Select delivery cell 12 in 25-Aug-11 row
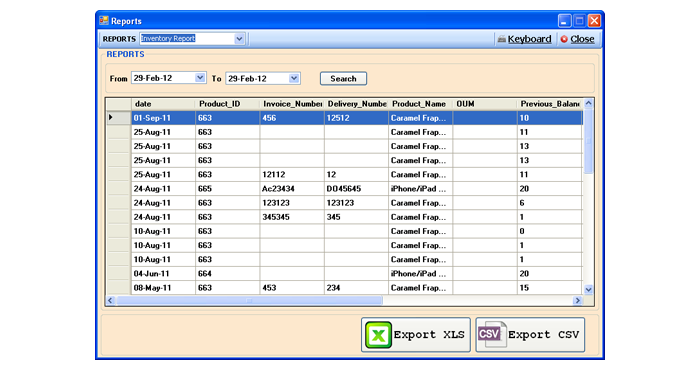The image size is (700, 371). tap(356, 175)
